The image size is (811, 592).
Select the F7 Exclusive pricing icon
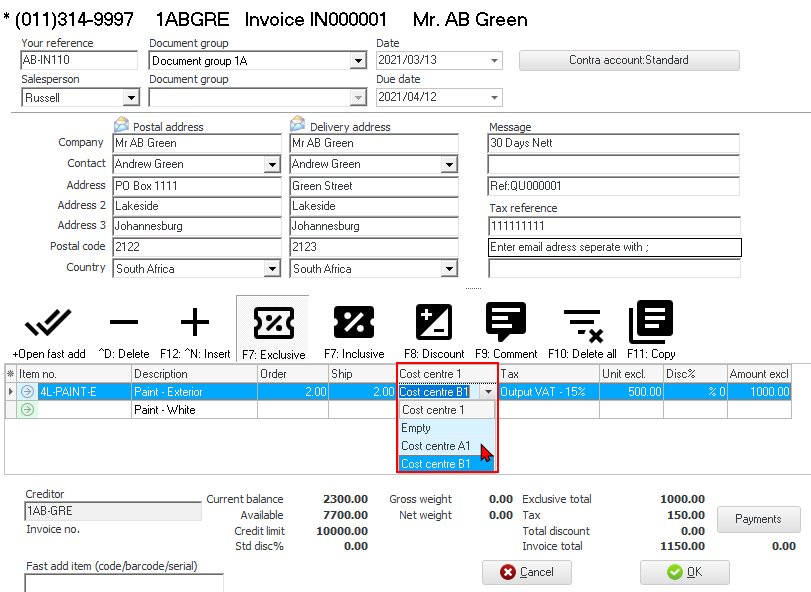click(273, 323)
